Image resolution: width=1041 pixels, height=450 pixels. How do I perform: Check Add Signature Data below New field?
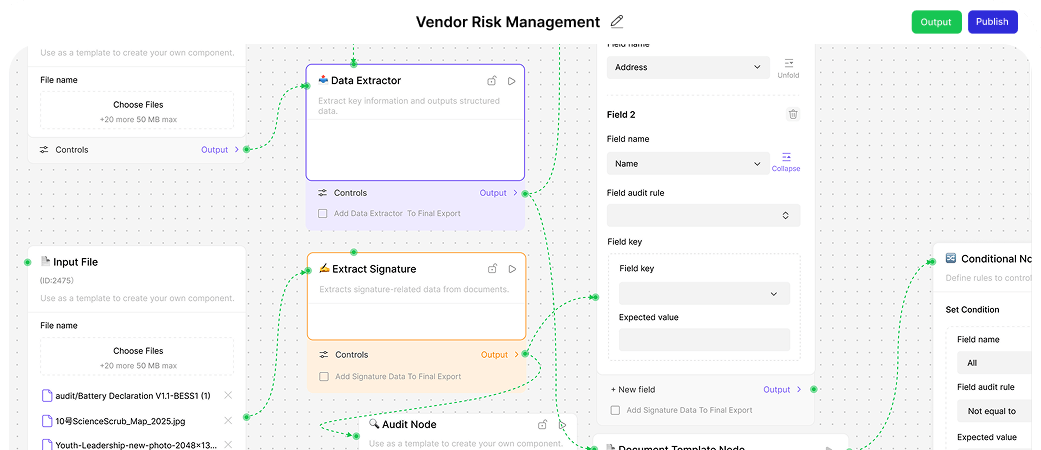point(615,410)
